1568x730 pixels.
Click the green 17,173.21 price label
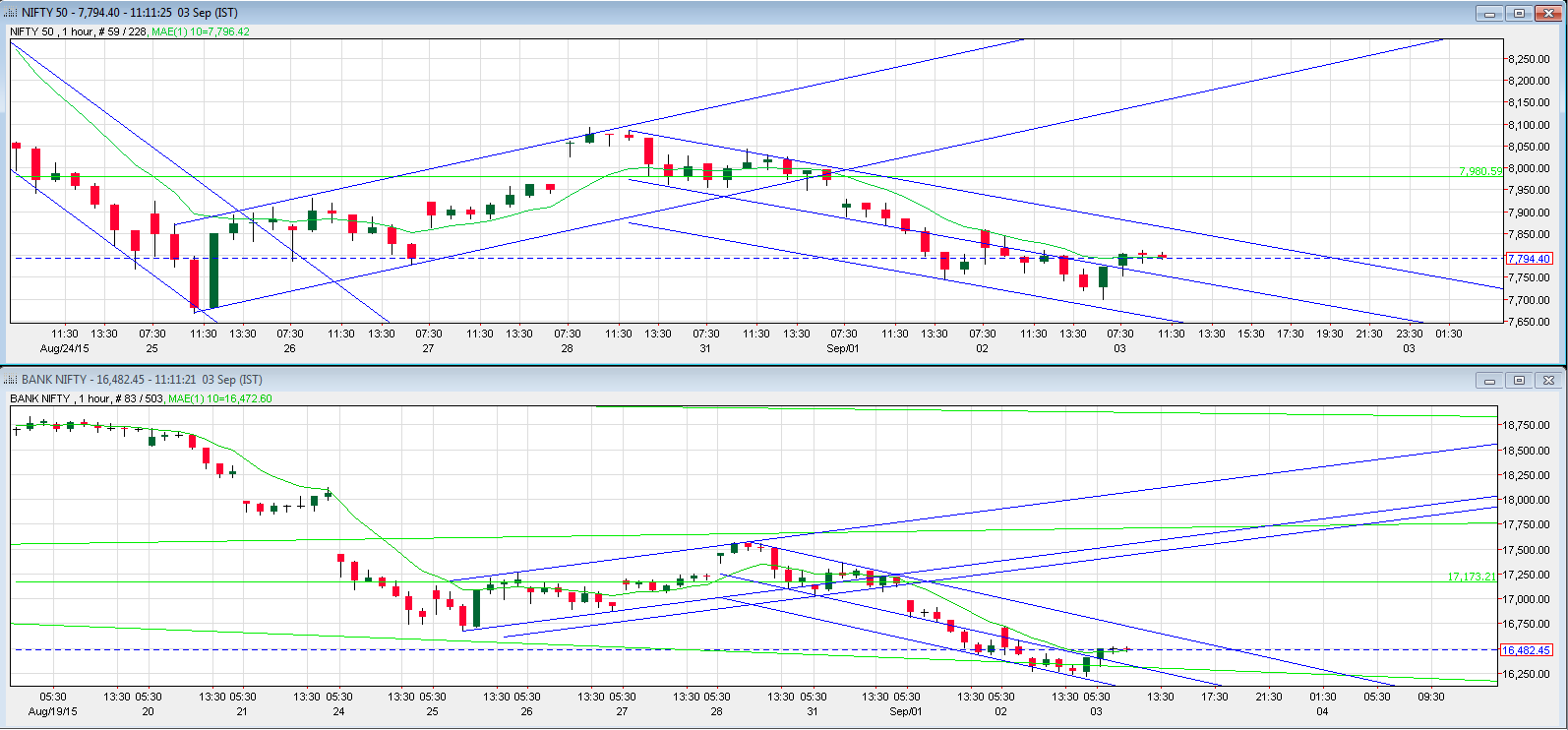click(x=1472, y=577)
